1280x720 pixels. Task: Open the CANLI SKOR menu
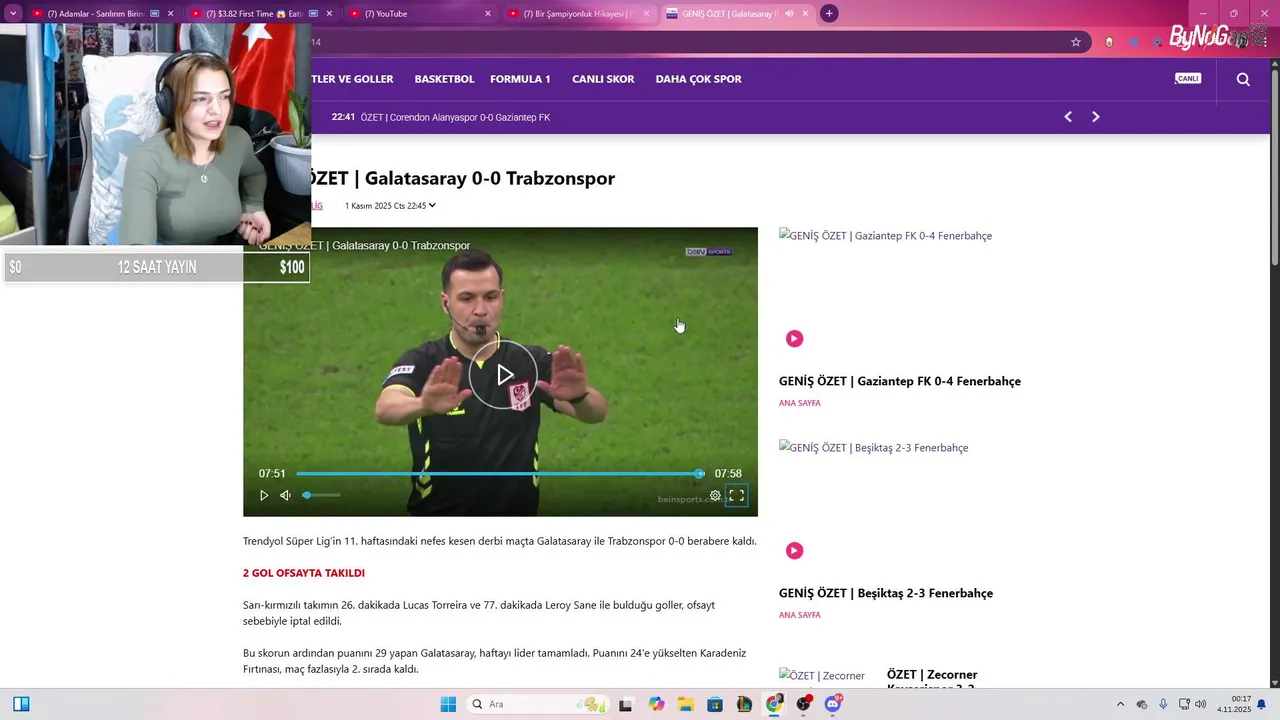pos(603,79)
